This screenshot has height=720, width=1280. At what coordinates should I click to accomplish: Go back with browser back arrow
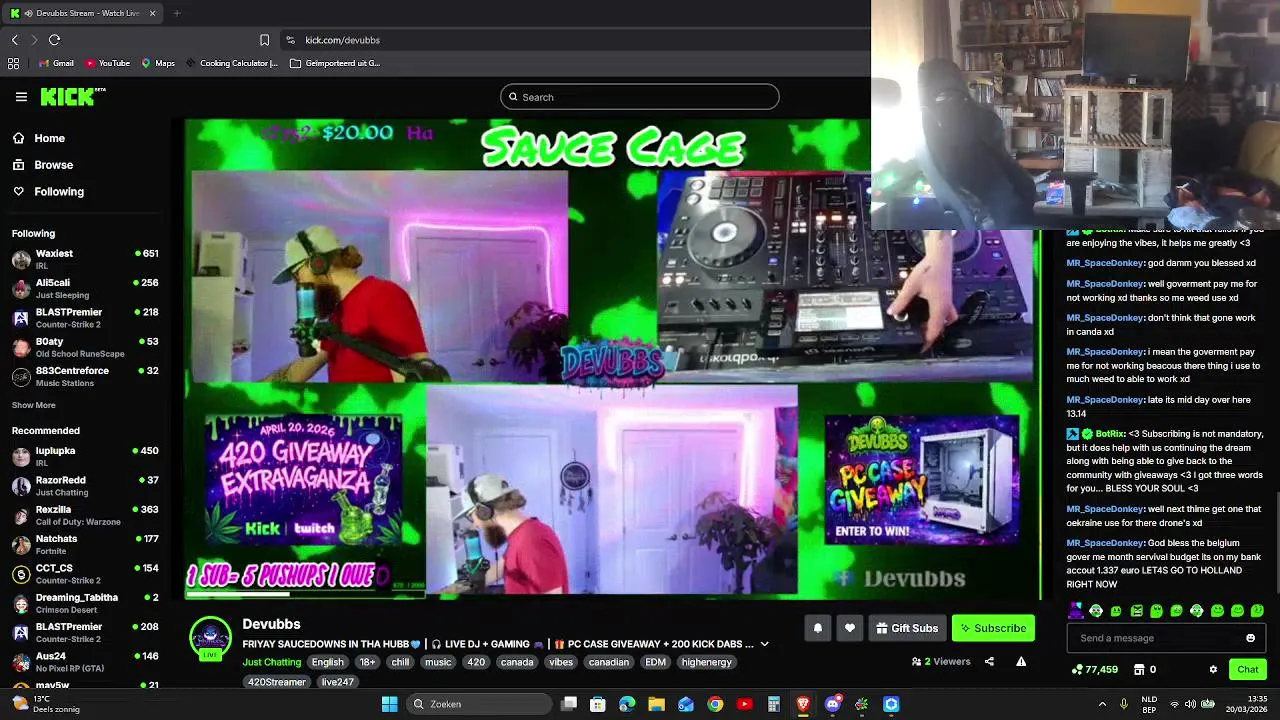[14, 40]
